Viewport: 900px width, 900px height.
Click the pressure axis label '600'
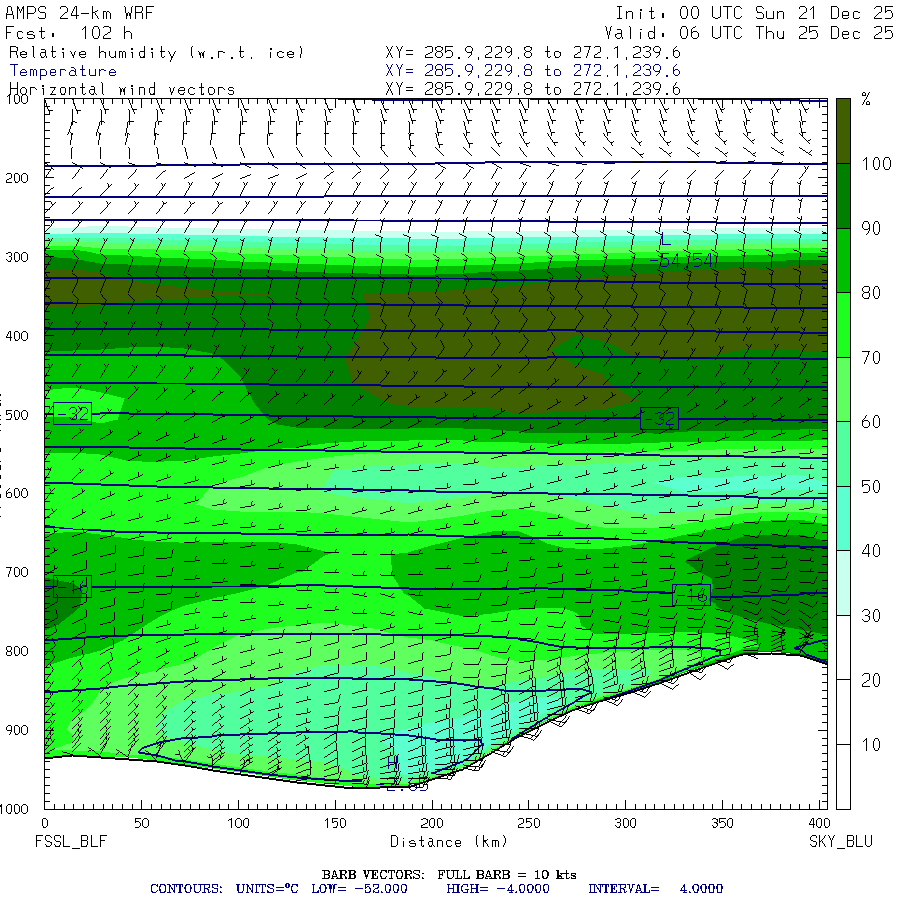point(17,494)
